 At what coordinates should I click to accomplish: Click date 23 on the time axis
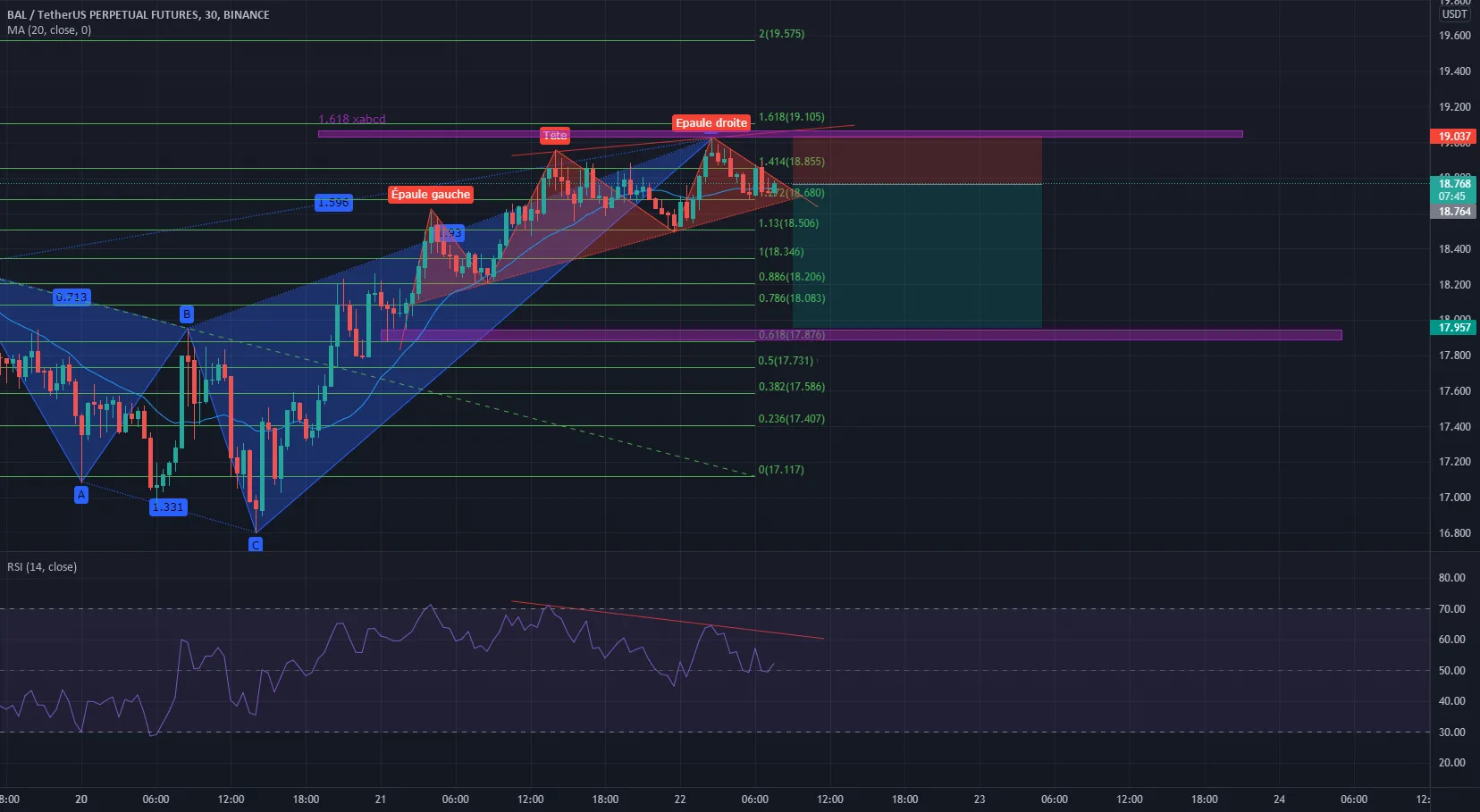tap(980, 799)
